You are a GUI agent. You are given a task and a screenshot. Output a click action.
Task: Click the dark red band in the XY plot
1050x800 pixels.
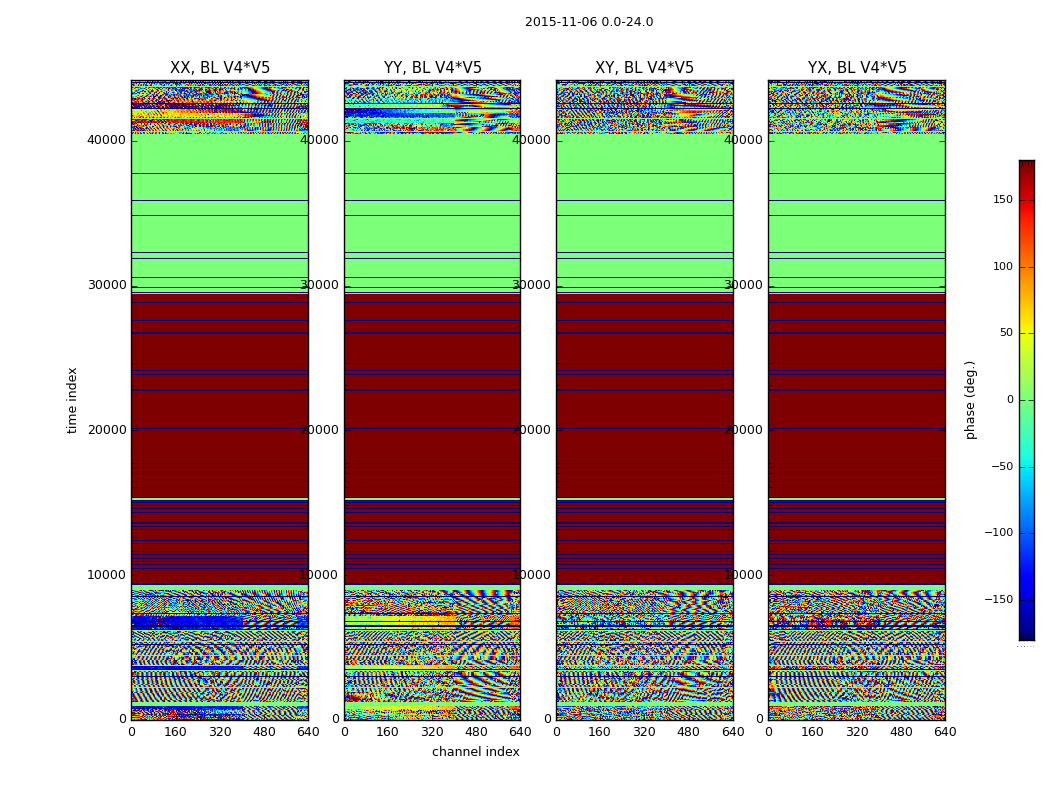(x=644, y=450)
